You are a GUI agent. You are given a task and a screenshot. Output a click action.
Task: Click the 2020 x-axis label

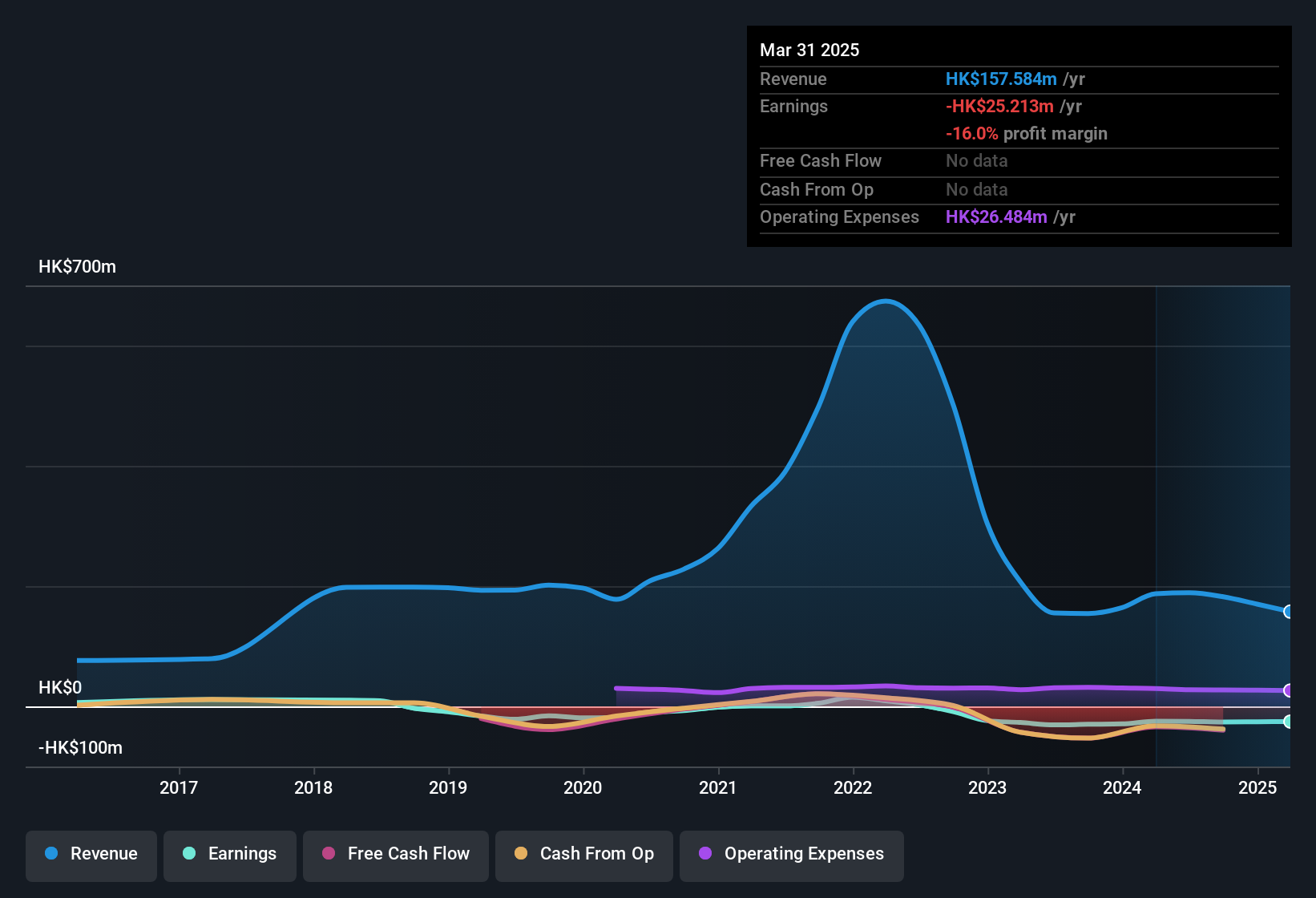[x=583, y=787]
